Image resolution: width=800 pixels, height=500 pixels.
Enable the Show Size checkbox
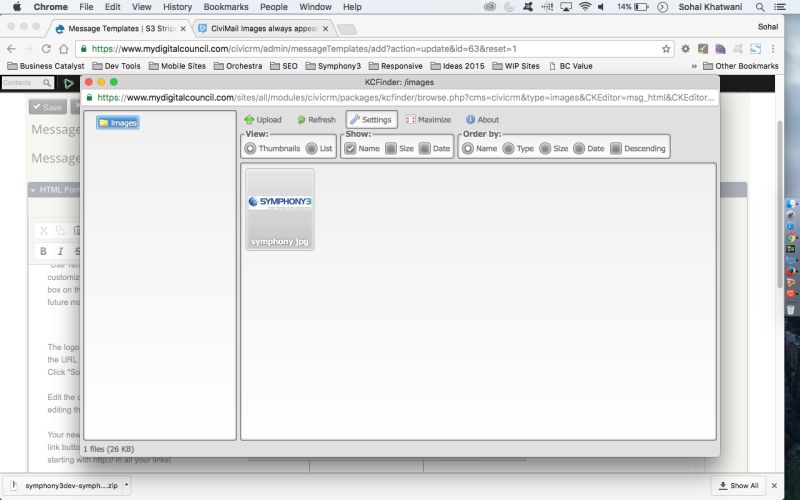391,148
